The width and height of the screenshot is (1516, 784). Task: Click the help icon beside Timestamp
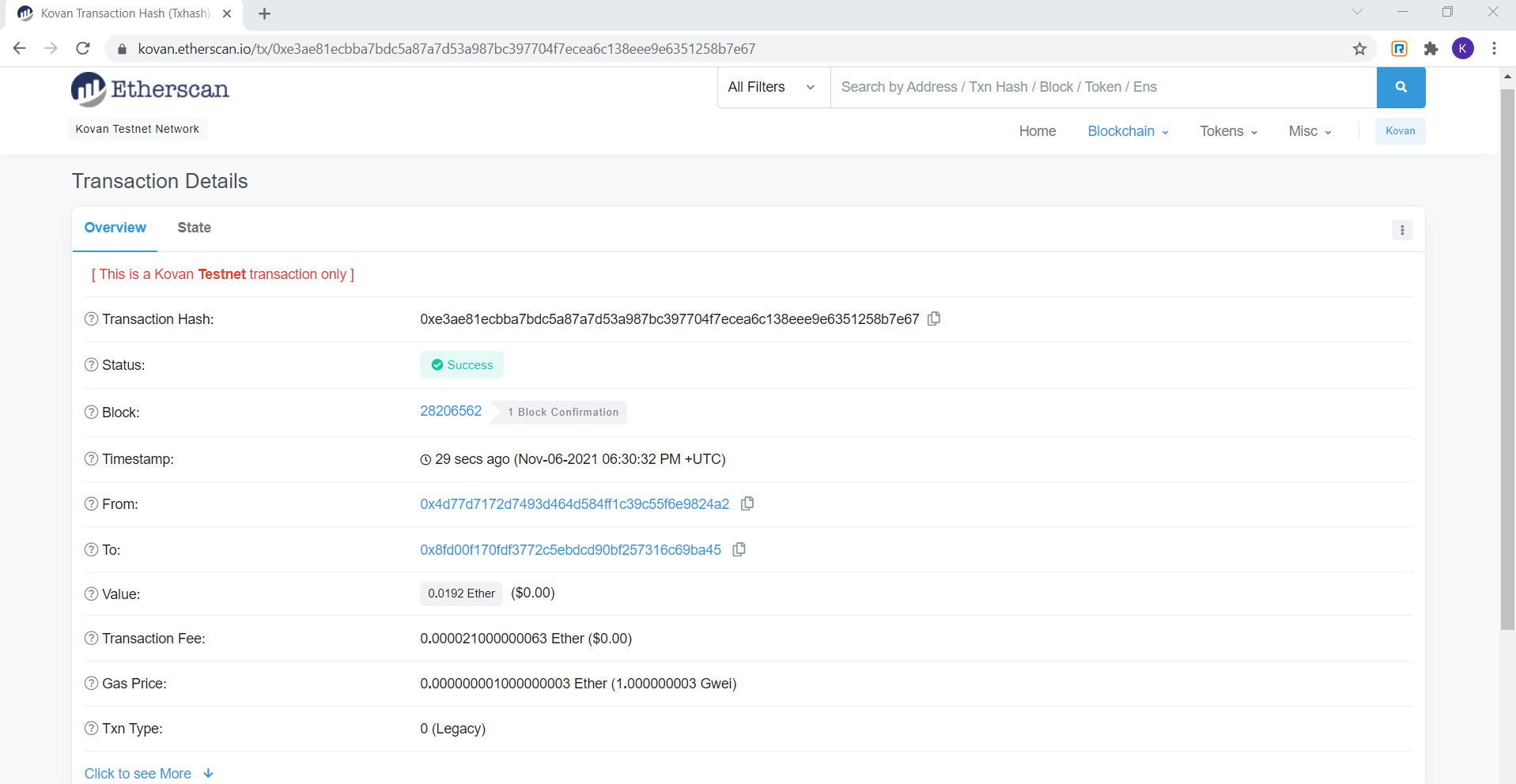92,459
